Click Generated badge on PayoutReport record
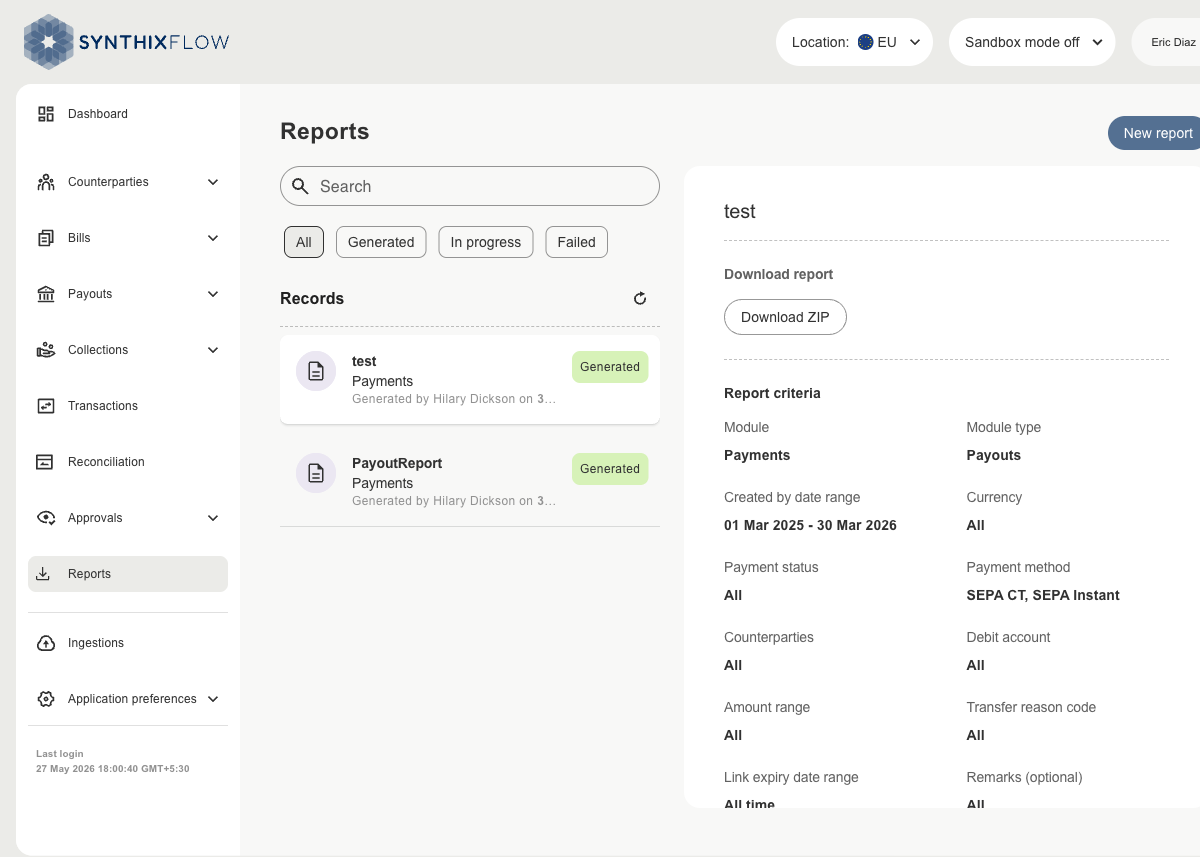The width and height of the screenshot is (1200, 857). [x=610, y=469]
